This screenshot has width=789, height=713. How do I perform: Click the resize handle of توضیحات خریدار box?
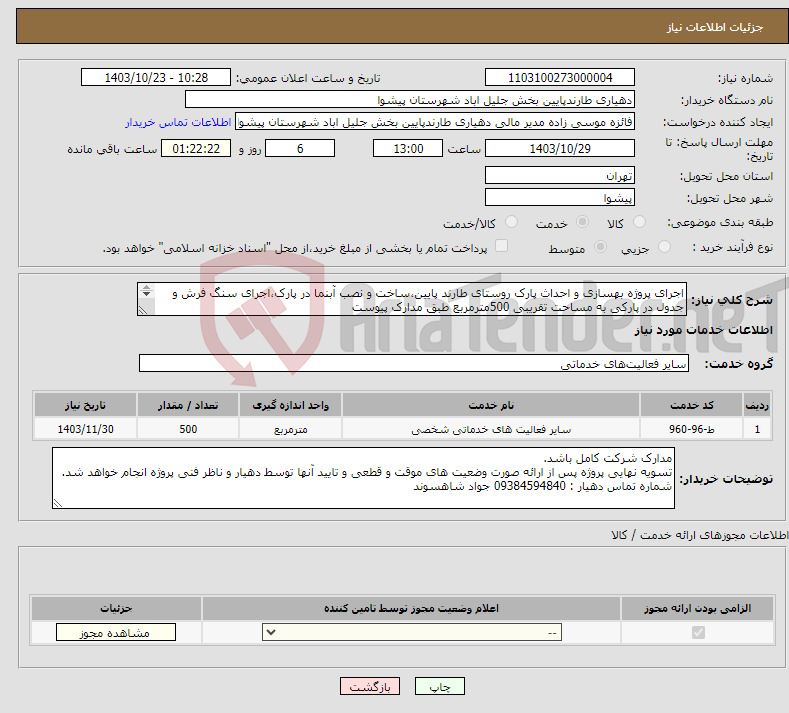pyautogui.click(x=57, y=503)
